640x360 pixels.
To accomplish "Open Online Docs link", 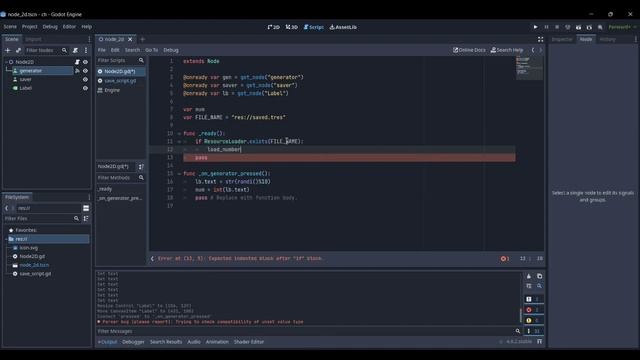I will (x=469, y=50).
